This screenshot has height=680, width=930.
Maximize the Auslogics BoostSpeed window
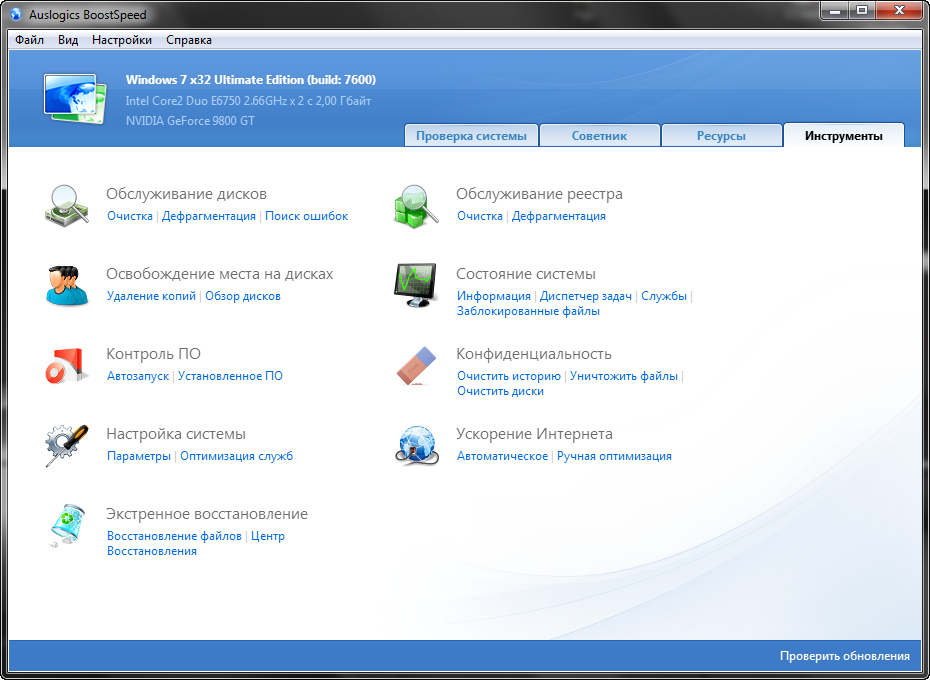(862, 11)
